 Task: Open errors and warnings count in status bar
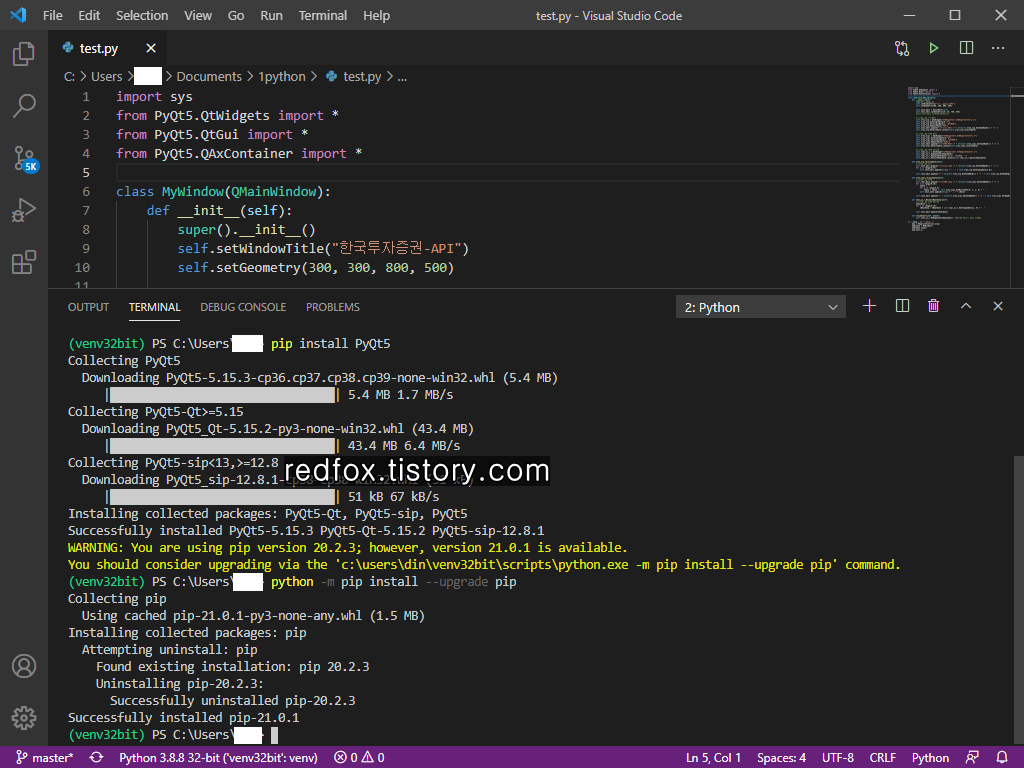359,758
